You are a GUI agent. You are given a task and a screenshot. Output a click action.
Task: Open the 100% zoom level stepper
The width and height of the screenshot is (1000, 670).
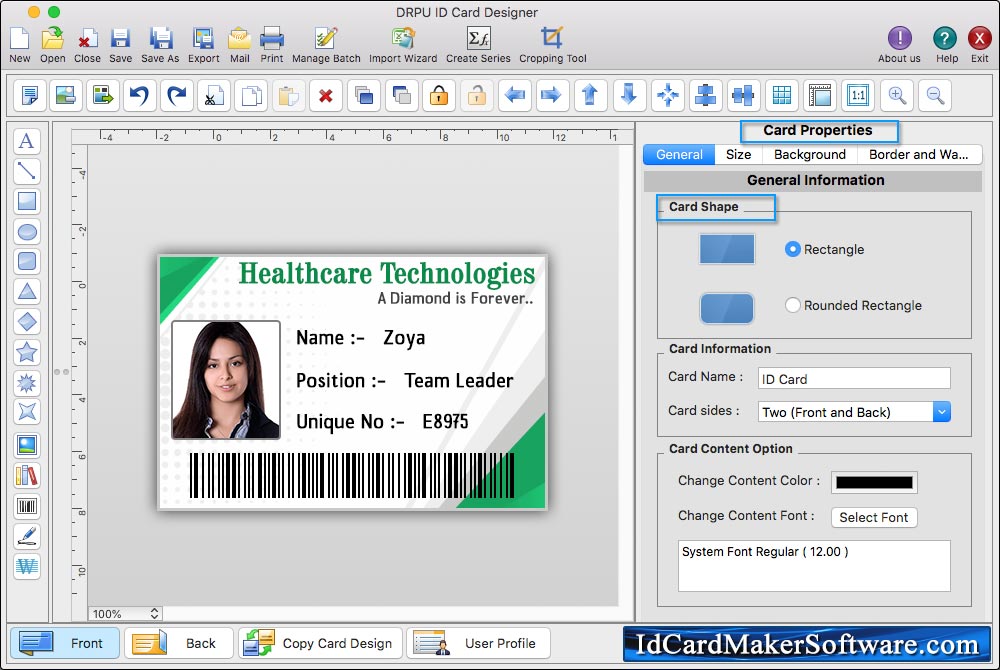155,614
